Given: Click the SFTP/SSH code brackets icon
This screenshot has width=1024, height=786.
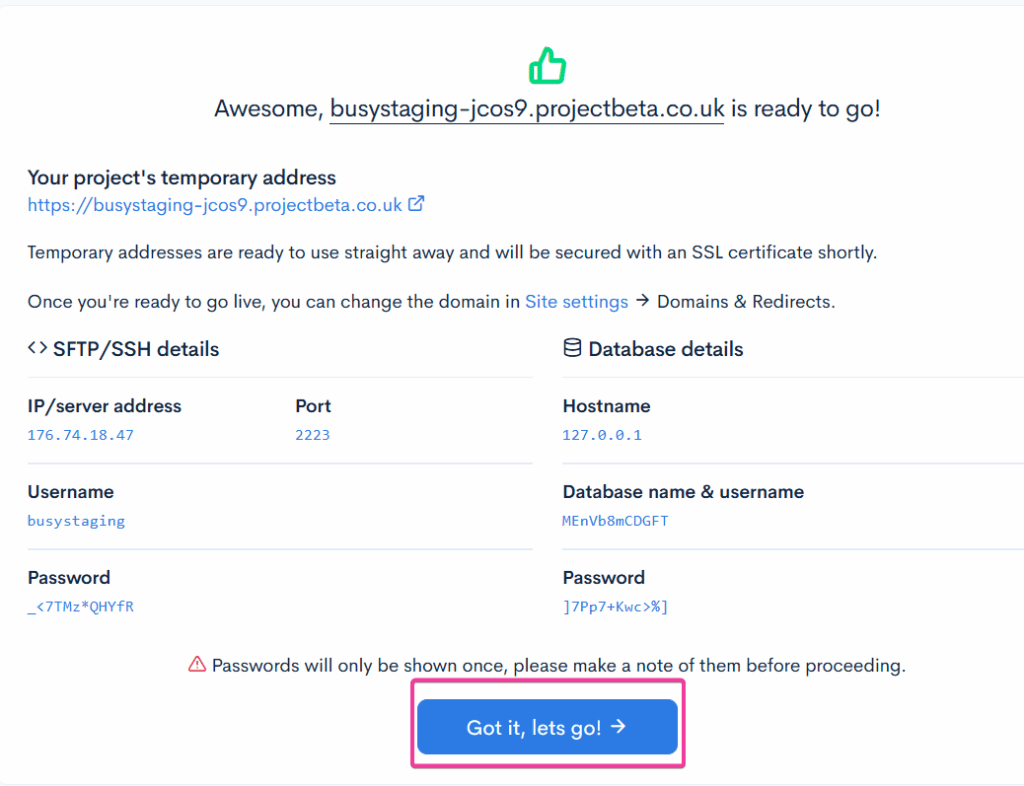Looking at the screenshot, I should point(37,348).
